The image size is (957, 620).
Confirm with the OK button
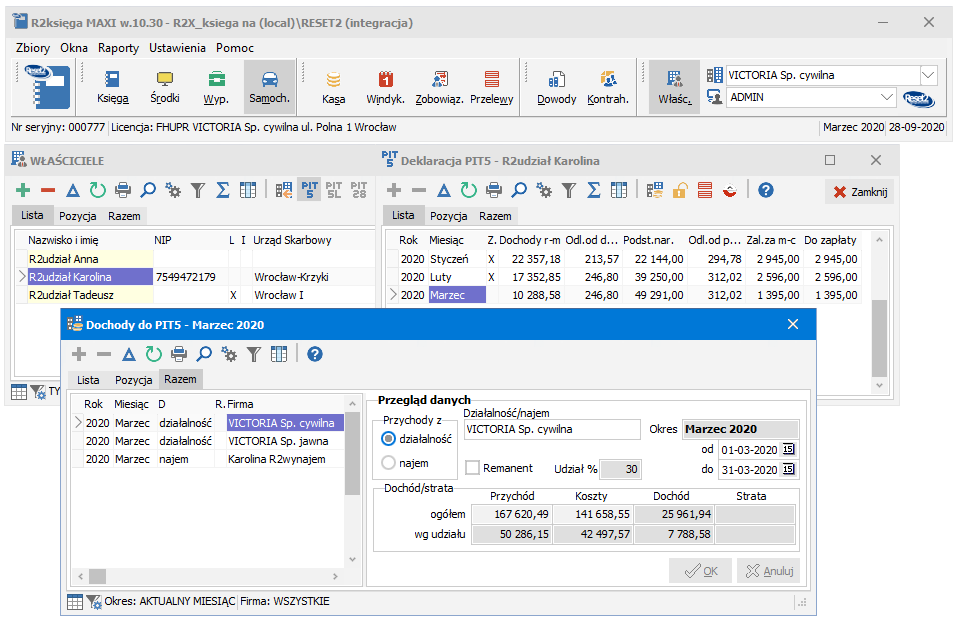[x=701, y=571]
